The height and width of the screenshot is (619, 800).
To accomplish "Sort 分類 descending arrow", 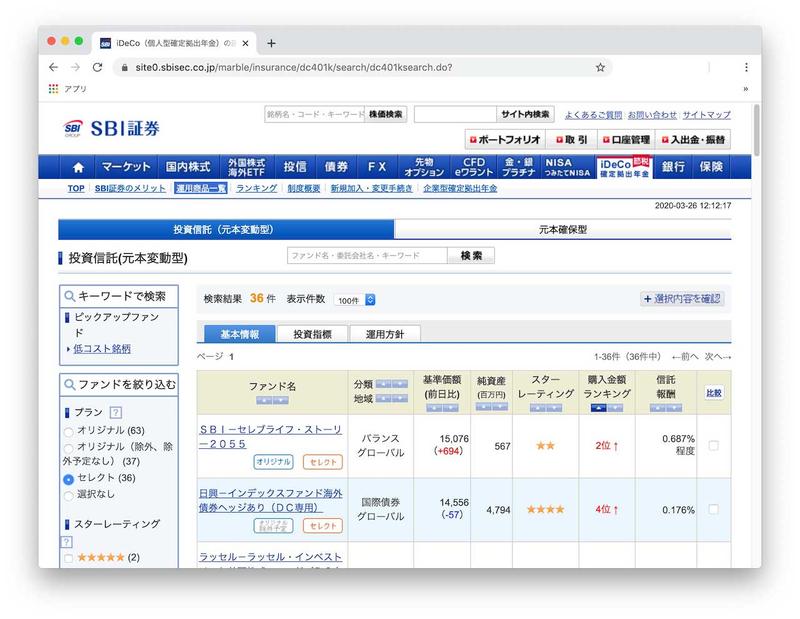I will [x=399, y=384].
